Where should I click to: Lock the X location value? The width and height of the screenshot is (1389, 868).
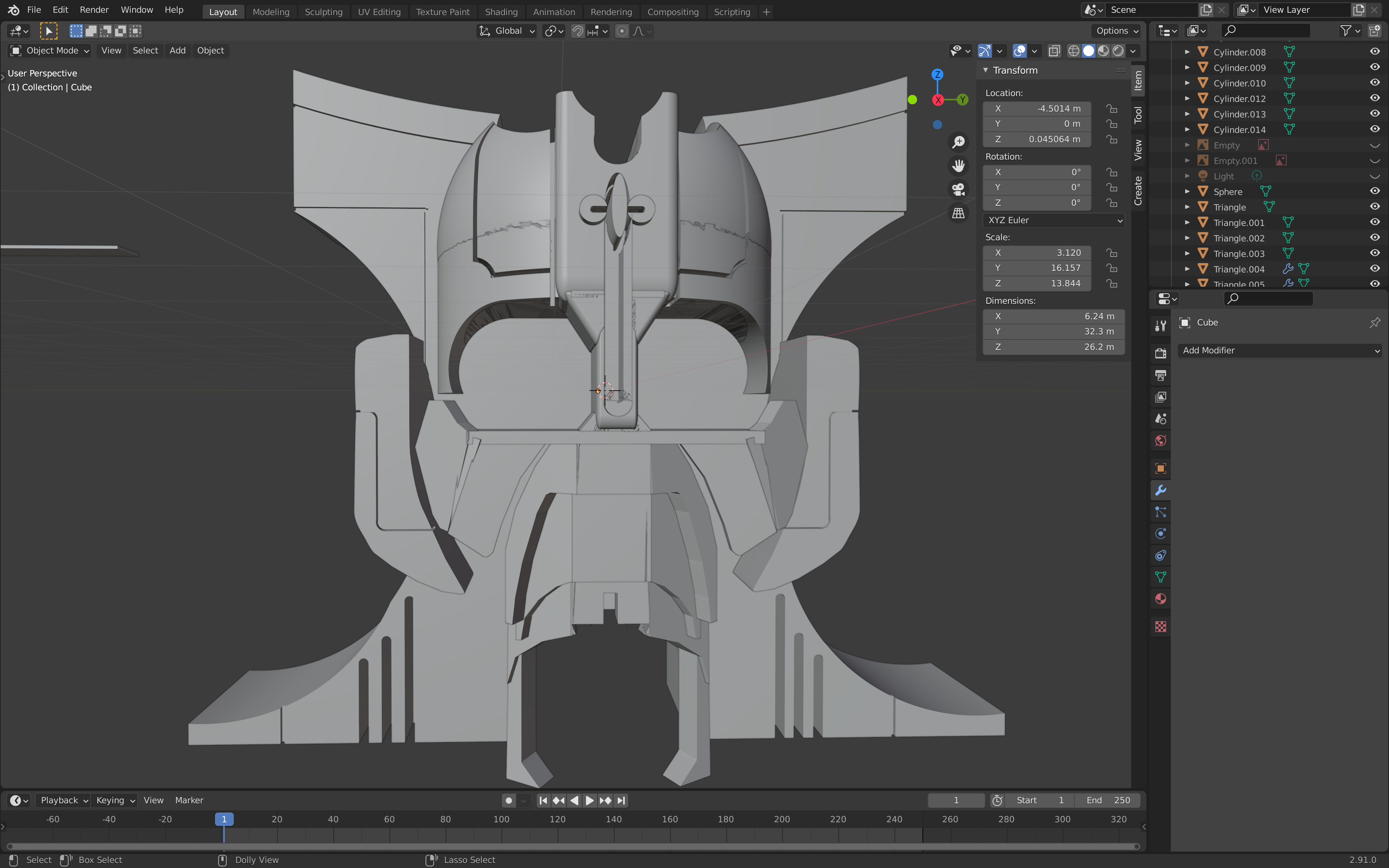coord(1112,108)
